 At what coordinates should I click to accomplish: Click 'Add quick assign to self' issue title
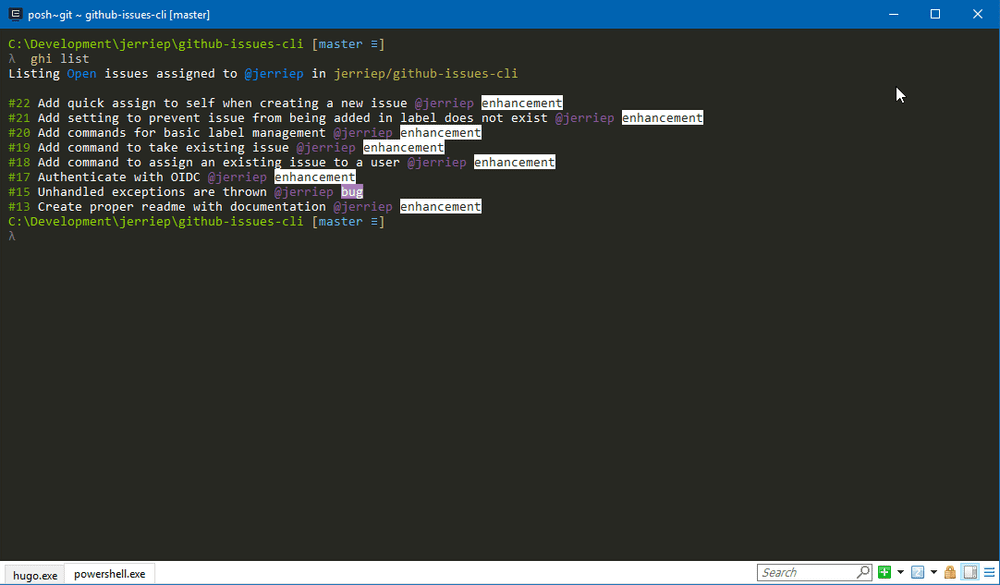[223, 103]
